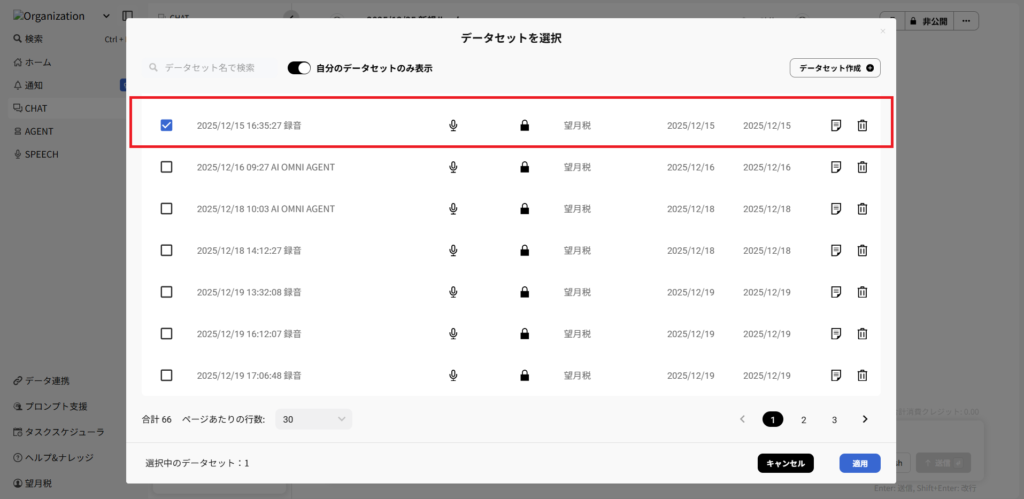Open プロンプト支援 in the sidebar
This screenshot has height=499, width=1024.
coord(50,406)
